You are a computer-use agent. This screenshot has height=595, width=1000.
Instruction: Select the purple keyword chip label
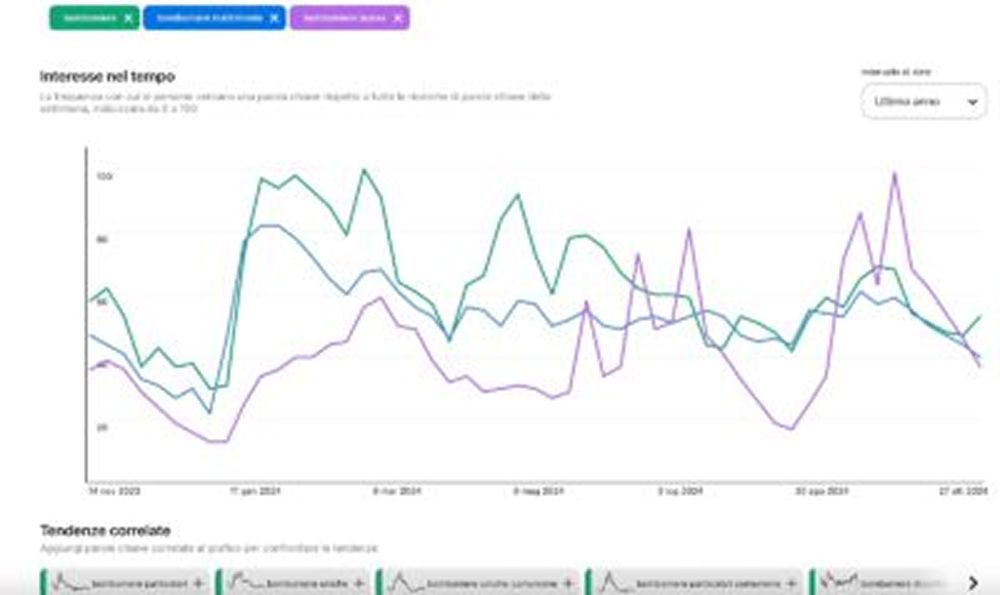[x=343, y=18]
